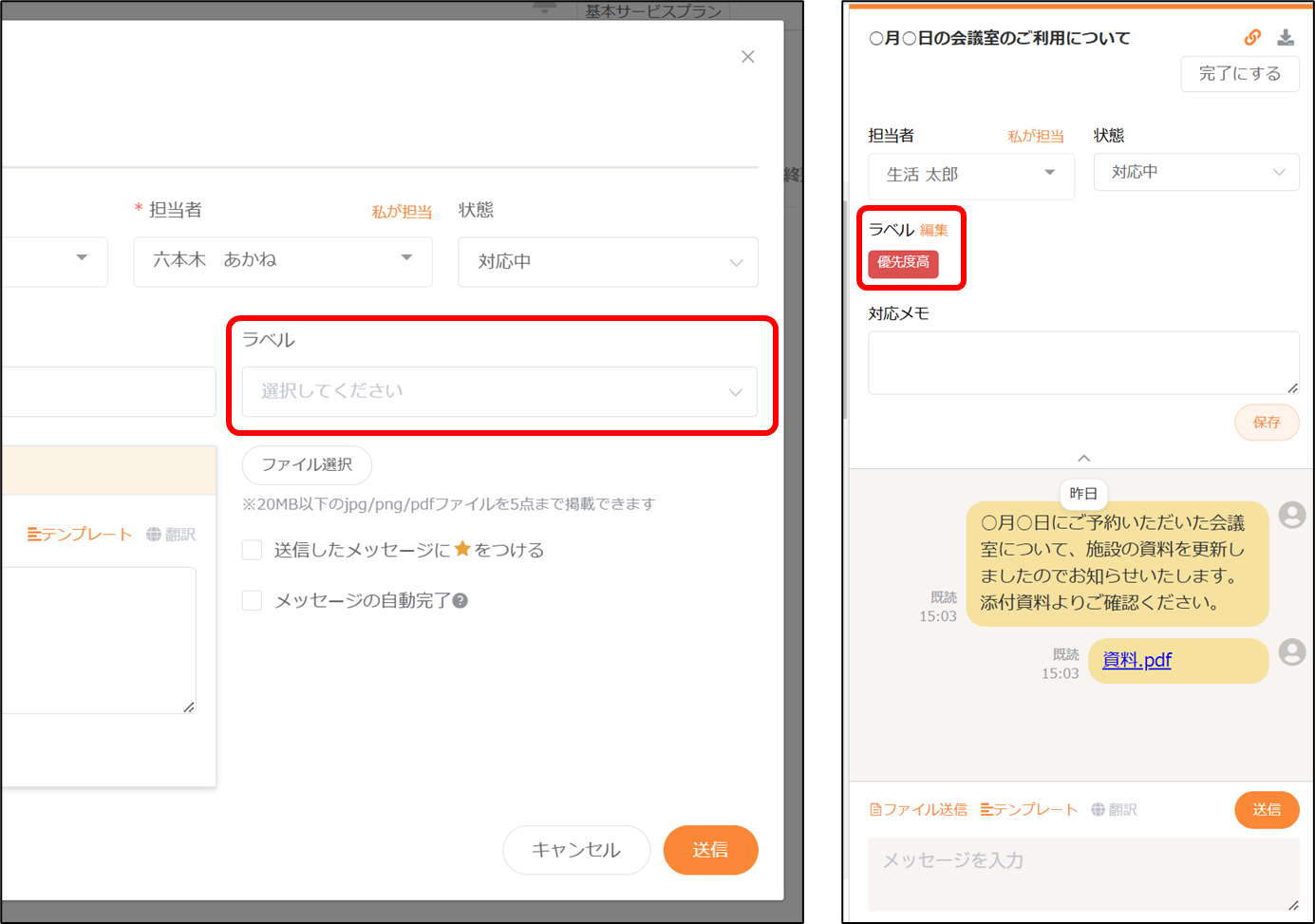This screenshot has height=924, width=1315.
Task: Tick the メッセージの自動完了 checkbox
Action: click(x=252, y=600)
